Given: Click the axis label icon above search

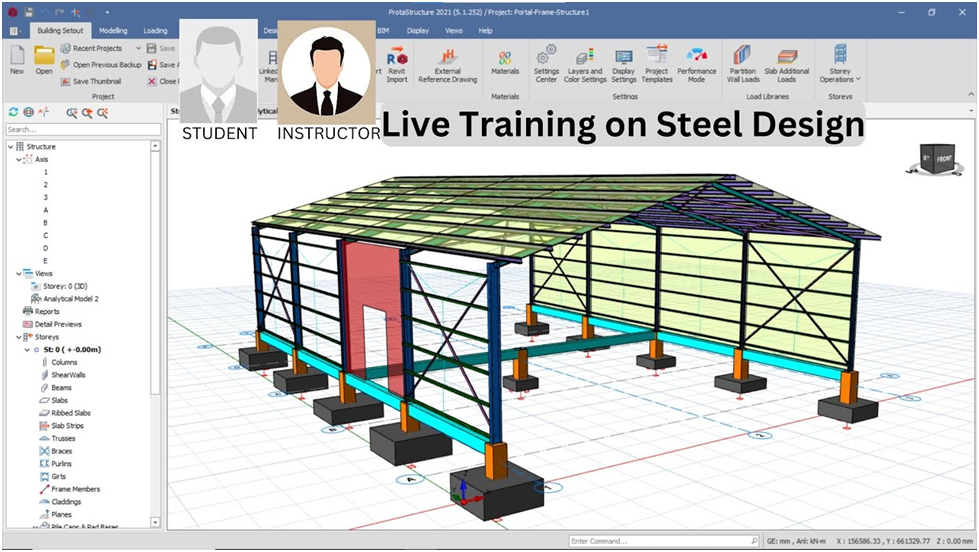Looking at the screenshot, I should (44, 112).
